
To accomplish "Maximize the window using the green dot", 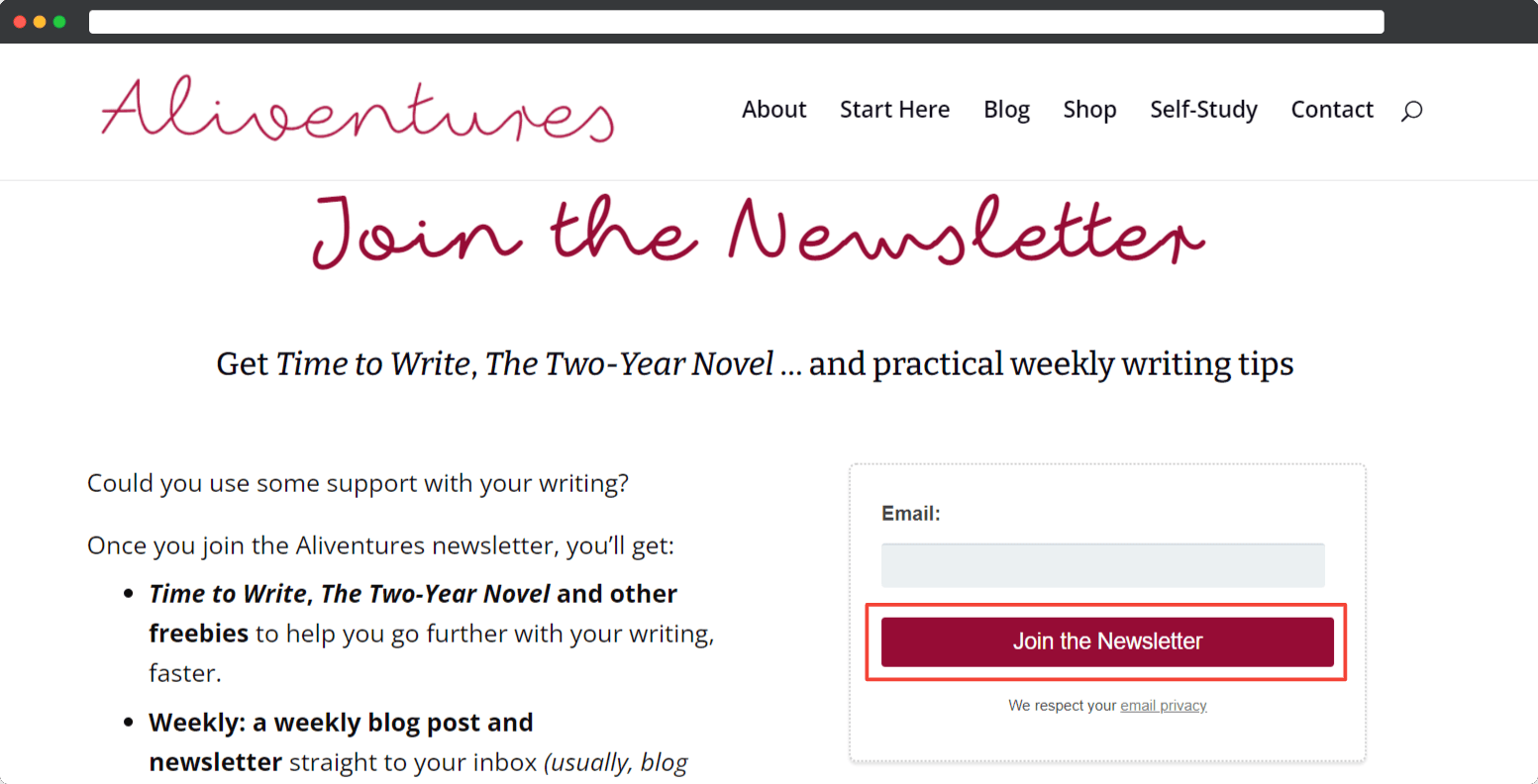I will [x=59, y=22].
